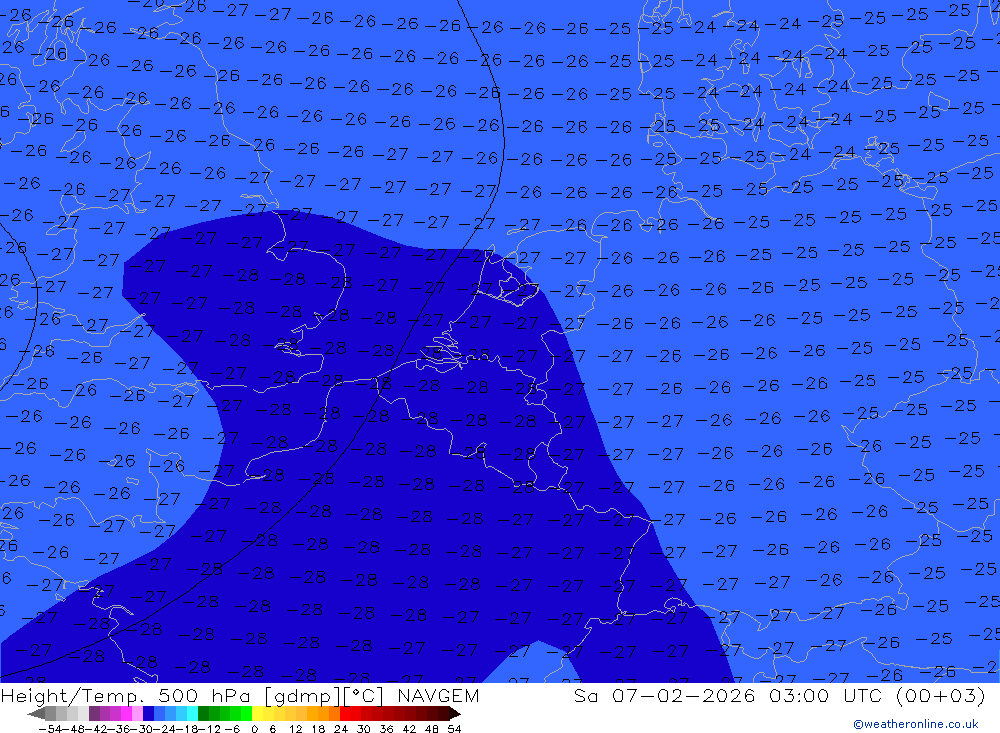Click the dark brown right arrow end of color scale
This screenshot has height=733, width=1000.
tap(454, 713)
